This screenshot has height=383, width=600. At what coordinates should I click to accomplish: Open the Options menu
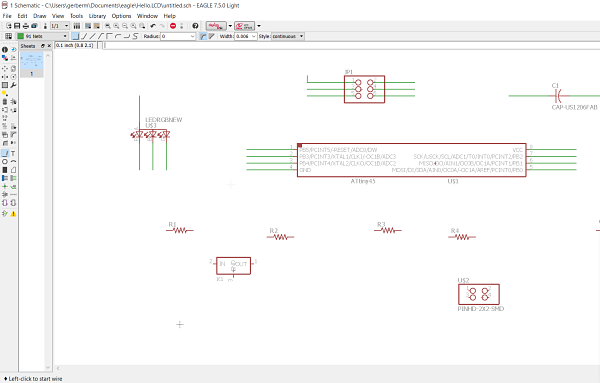(x=121, y=16)
